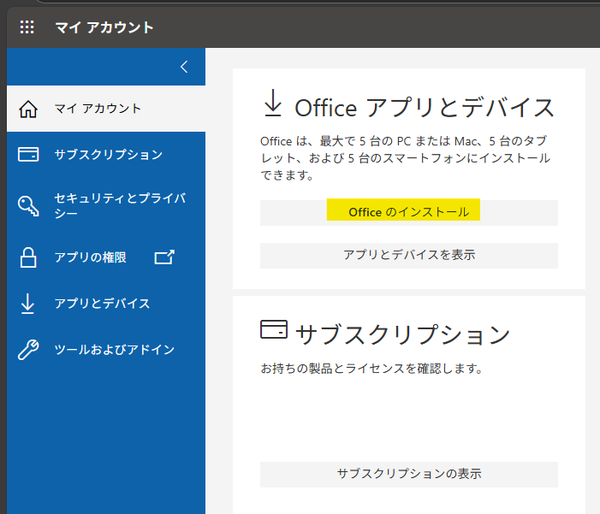This screenshot has width=600, height=514.
Task: Open the app launcher waffle icon
Action: pyautogui.click(x=27, y=27)
